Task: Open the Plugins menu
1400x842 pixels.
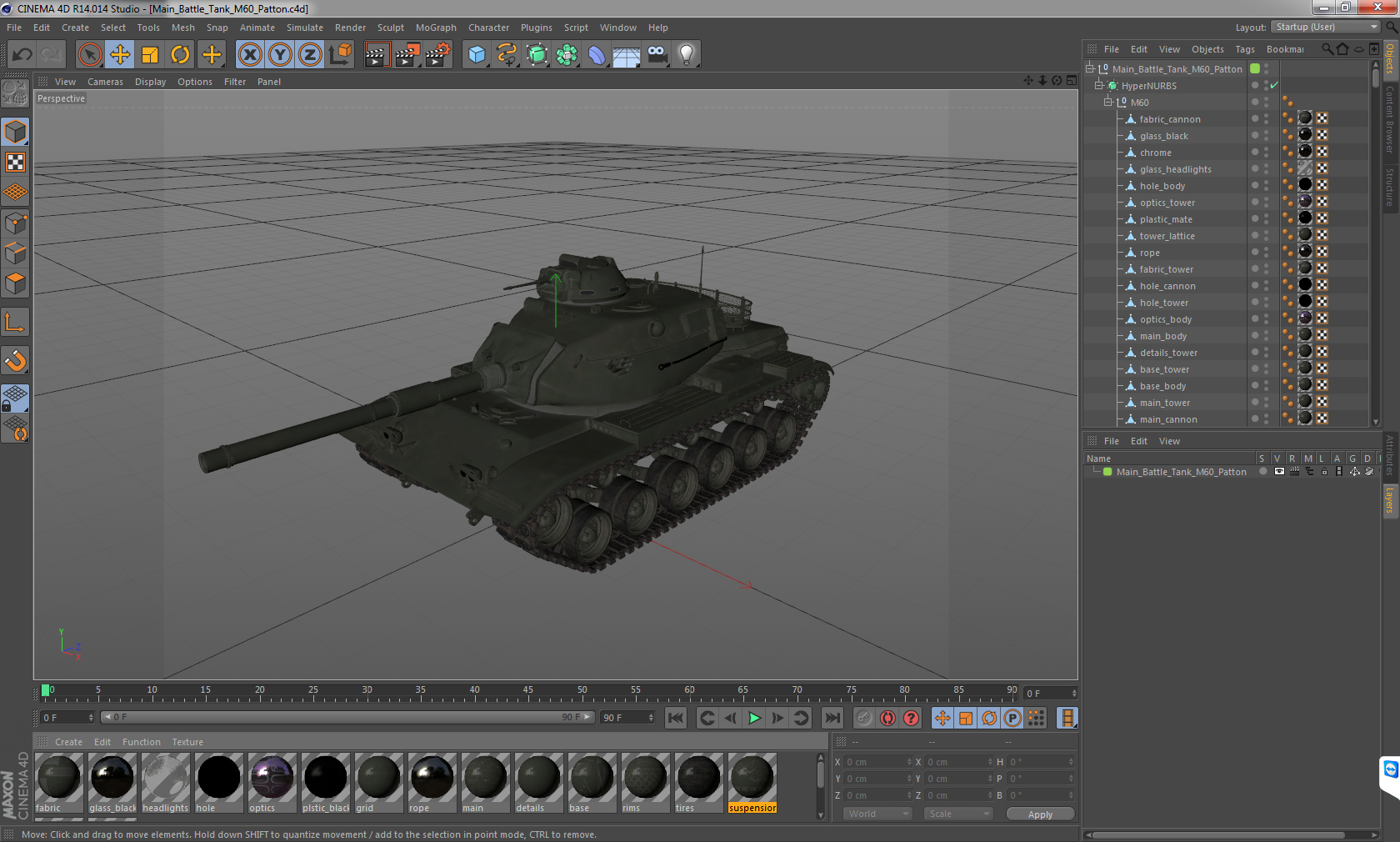Action: coord(537,28)
